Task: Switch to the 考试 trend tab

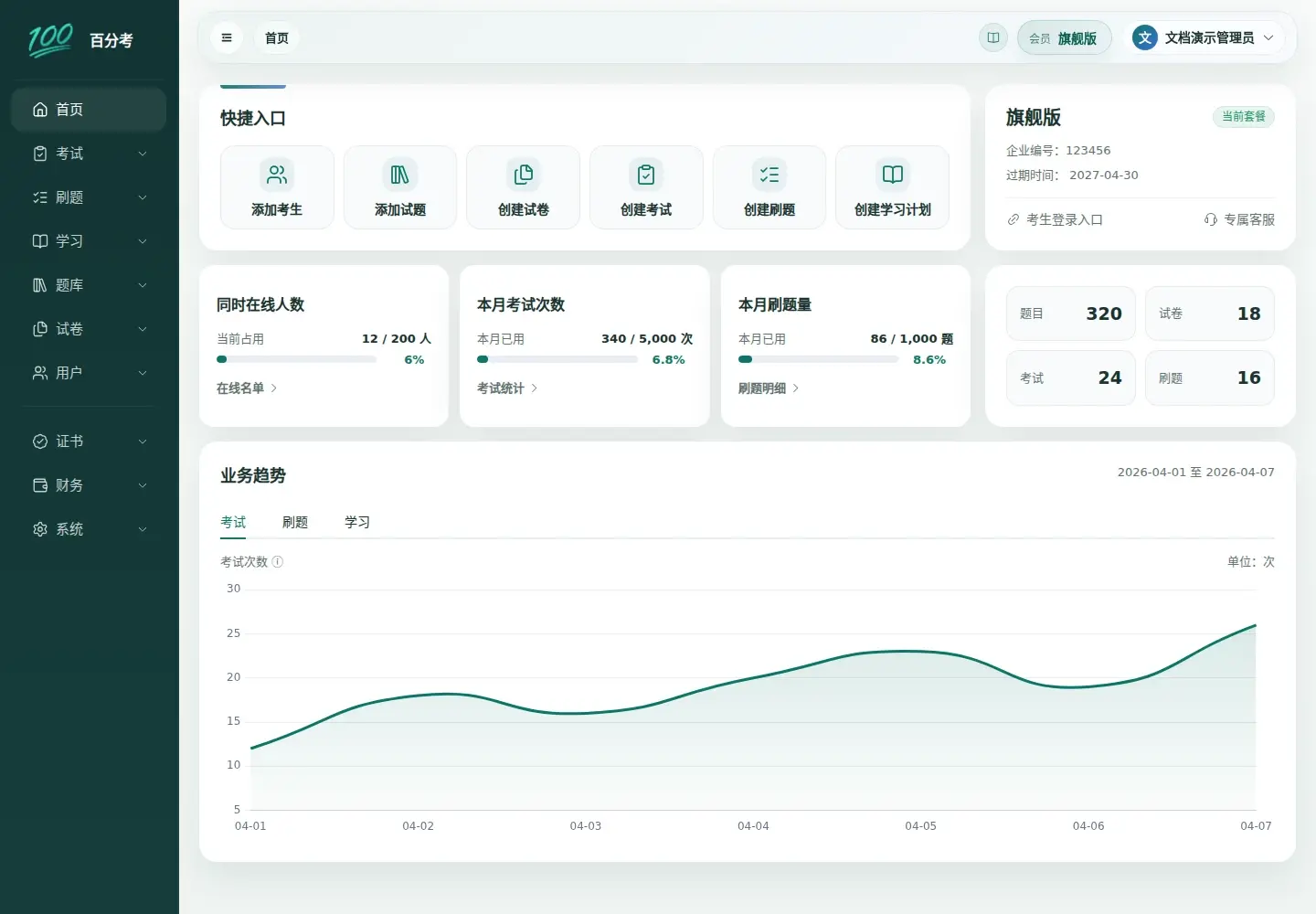Action: point(233,523)
